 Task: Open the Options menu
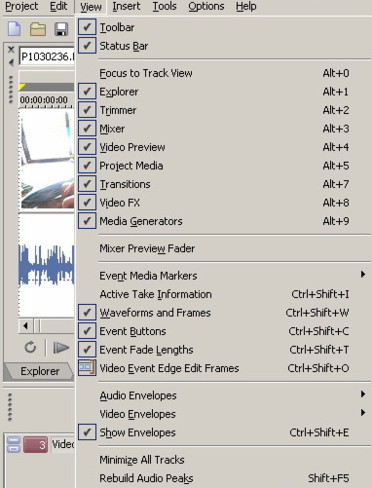(x=206, y=6)
